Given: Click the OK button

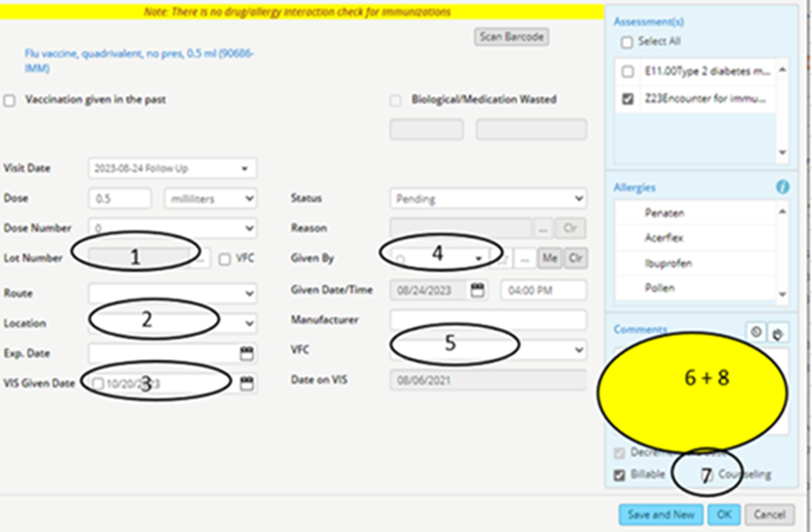Looking at the screenshot, I should point(723,515).
